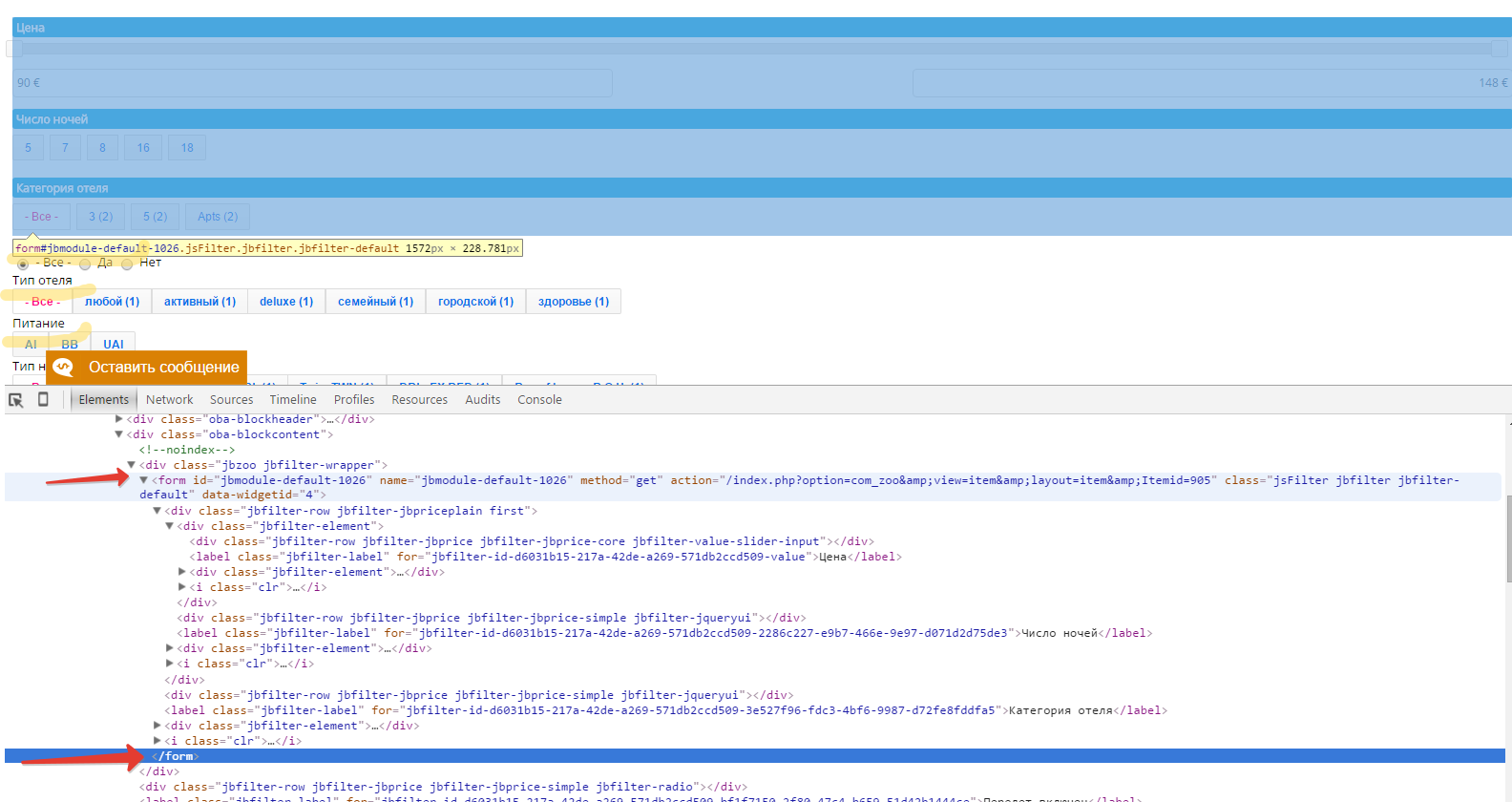1512x802 pixels.
Task: Click the minimum price field '90 €'
Action: 312,83
